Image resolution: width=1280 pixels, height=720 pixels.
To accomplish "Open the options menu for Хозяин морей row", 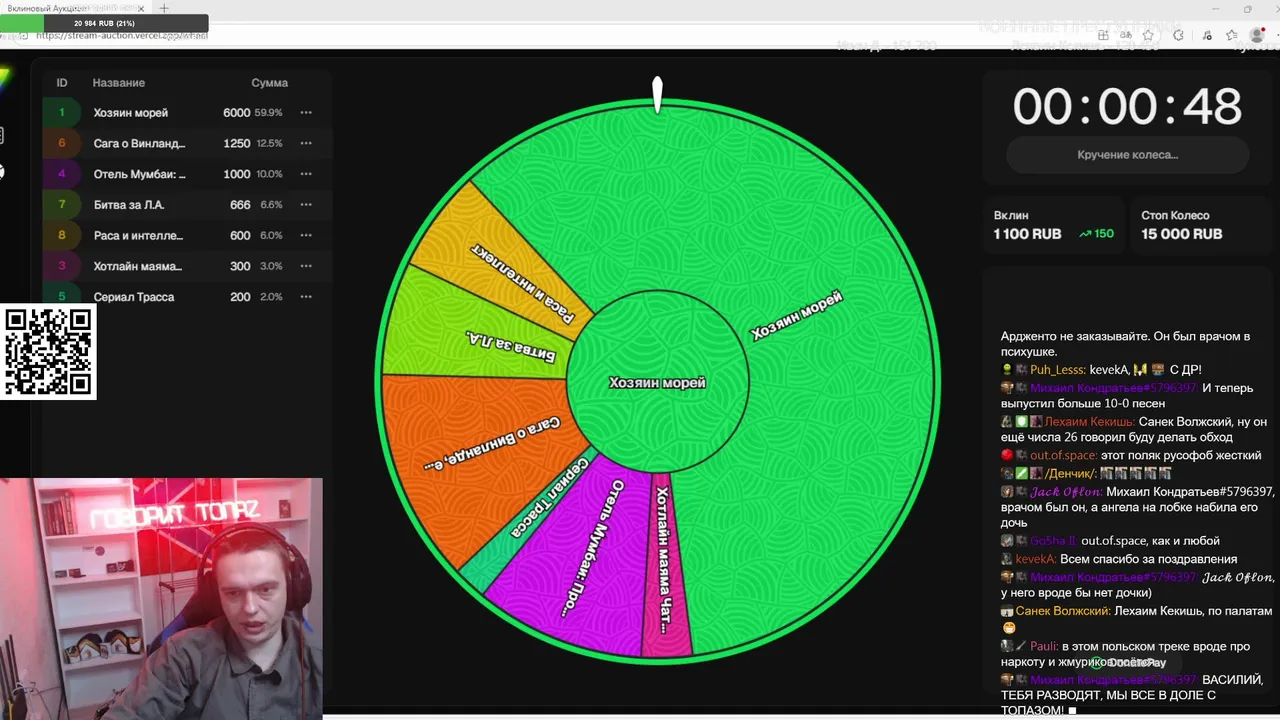I will pyautogui.click(x=306, y=113).
